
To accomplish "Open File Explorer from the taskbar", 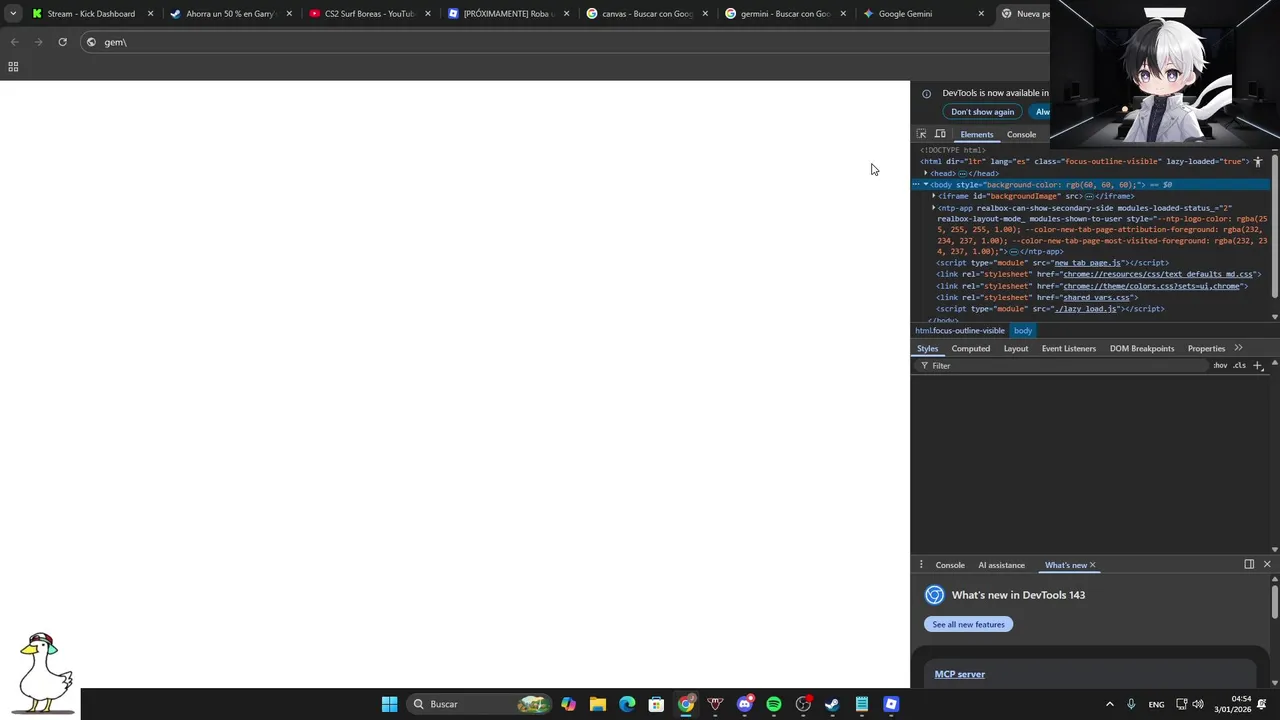I will (x=598, y=704).
